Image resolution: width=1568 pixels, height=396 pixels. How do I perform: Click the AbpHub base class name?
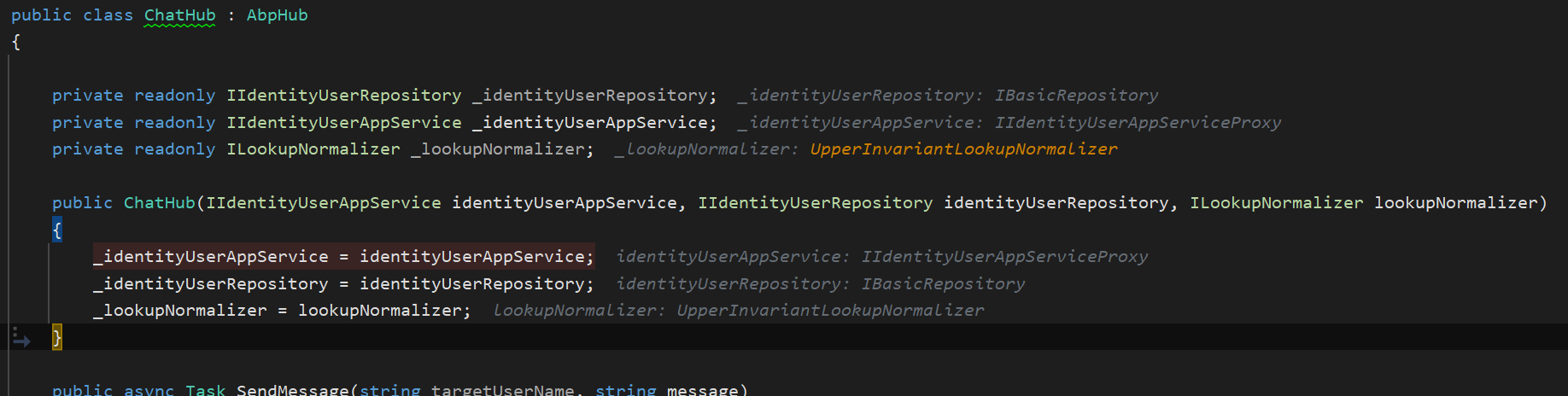pos(277,15)
